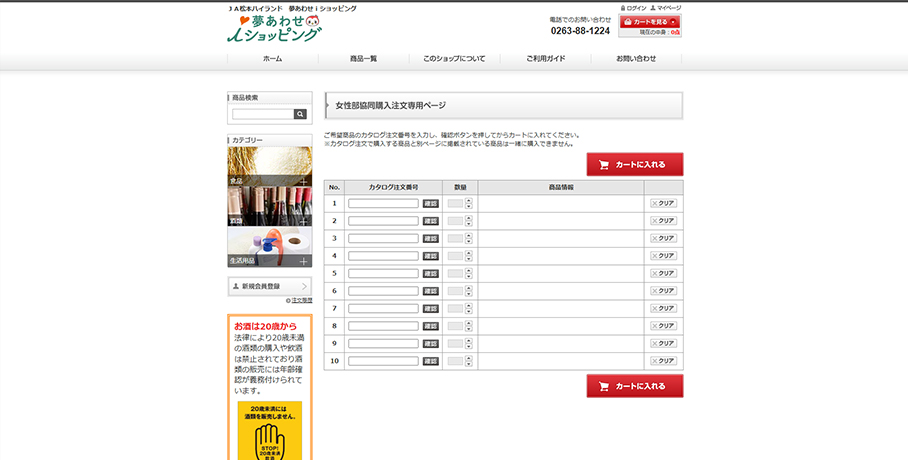Expand the 生活用品 category plus icon
The width and height of the screenshot is (908, 460).
(303, 261)
